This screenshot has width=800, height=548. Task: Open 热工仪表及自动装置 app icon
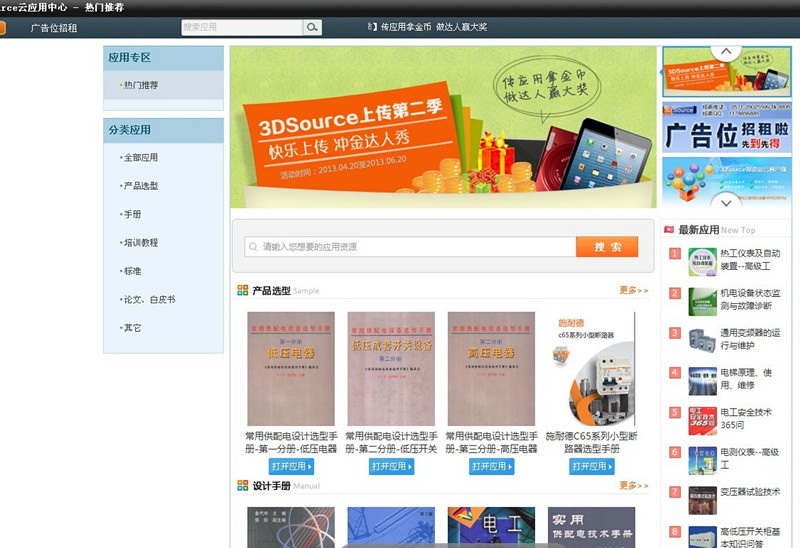tap(702, 262)
